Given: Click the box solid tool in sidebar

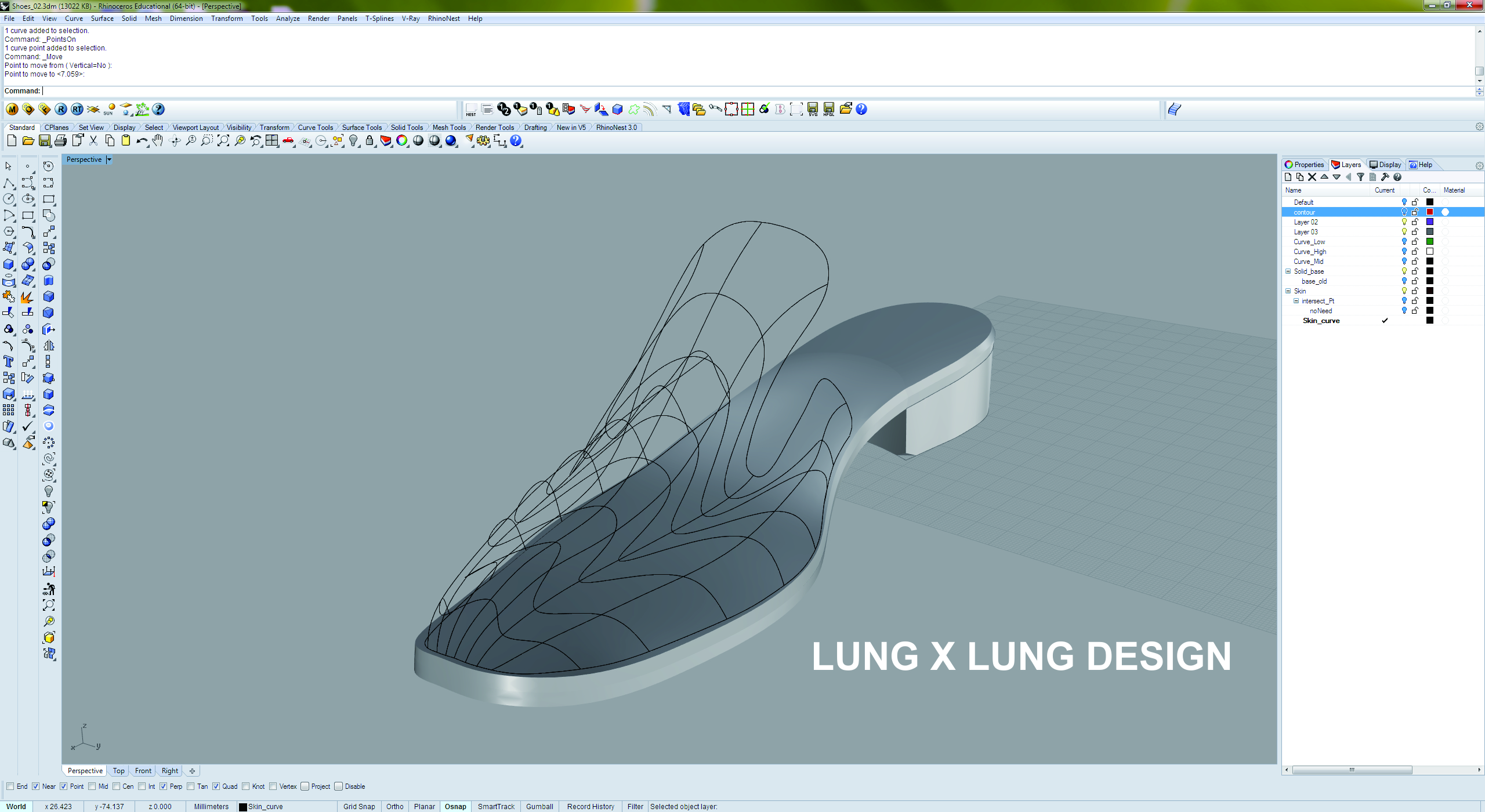Looking at the screenshot, I should point(9,264).
